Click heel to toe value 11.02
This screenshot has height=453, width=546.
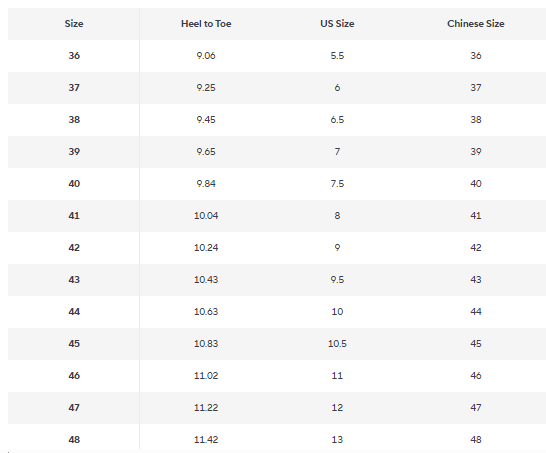point(206,376)
